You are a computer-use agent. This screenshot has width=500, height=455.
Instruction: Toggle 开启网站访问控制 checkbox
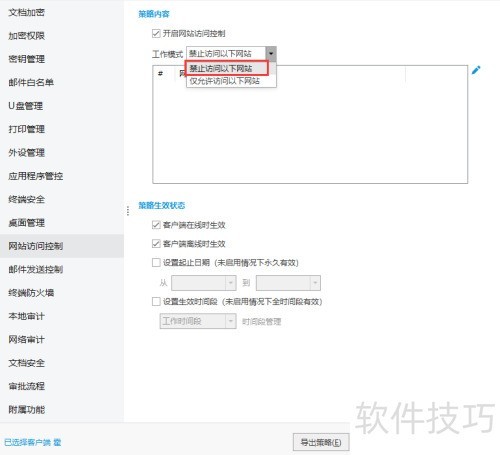[x=156, y=33]
